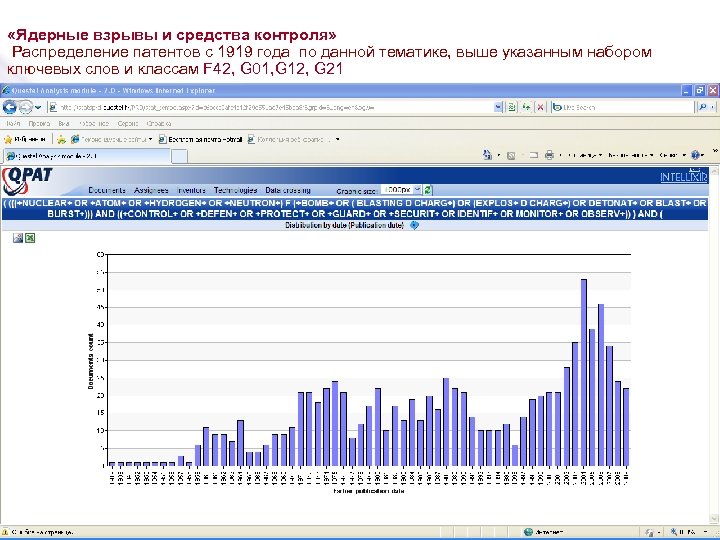The image size is (720, 540).
Task: Expand the web slice gallery dropdown arrow
Action: pyautogui.click(x=338, y=139)
